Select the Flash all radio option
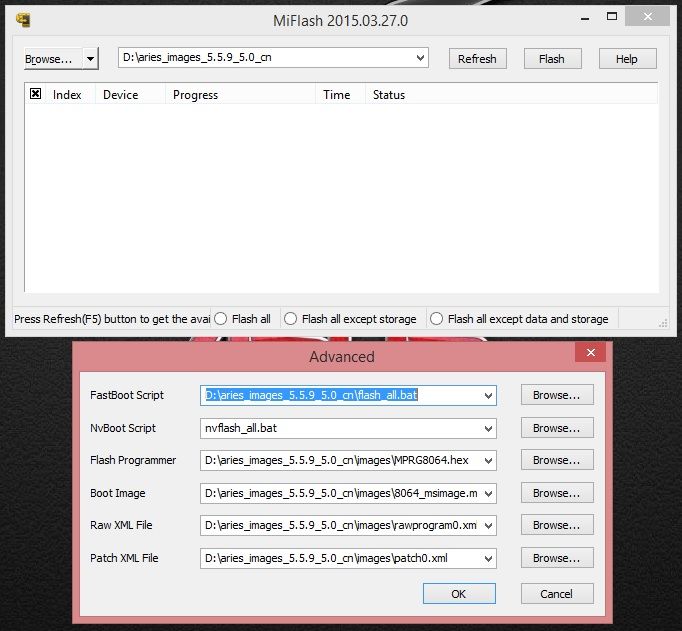The height and width of the screenshot is (631, 682). [242, 319]
